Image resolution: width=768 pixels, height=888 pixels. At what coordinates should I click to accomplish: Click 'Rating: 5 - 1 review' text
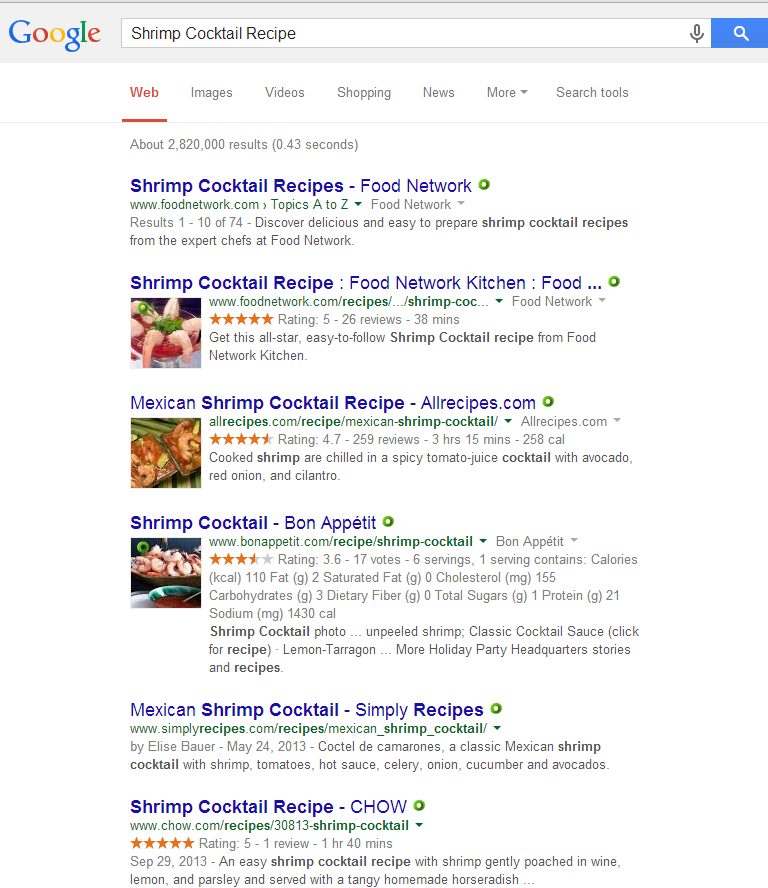254,843
